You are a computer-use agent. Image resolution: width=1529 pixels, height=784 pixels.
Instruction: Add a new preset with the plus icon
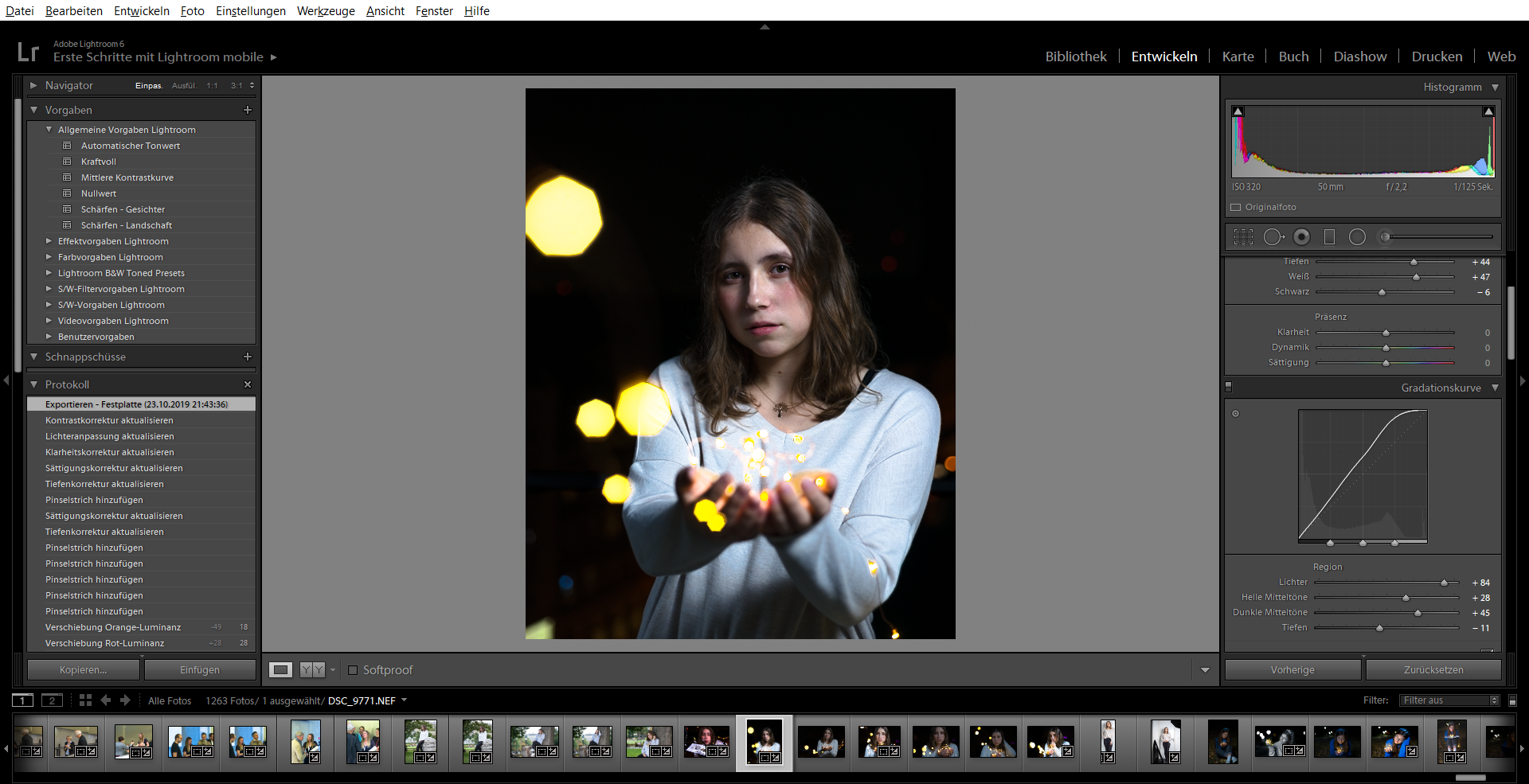[x=248, y=110]
